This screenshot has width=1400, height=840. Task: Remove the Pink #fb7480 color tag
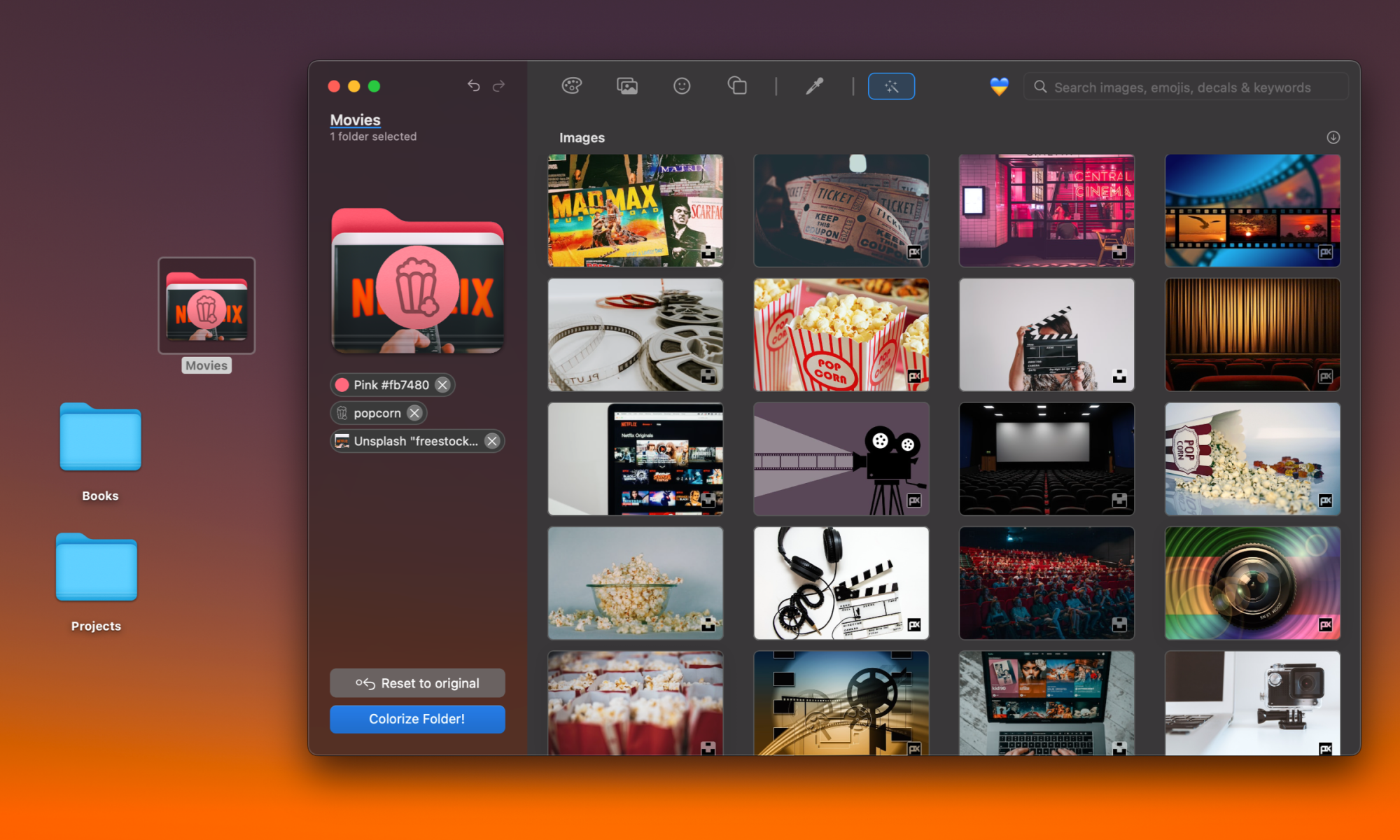coord(442,385)
